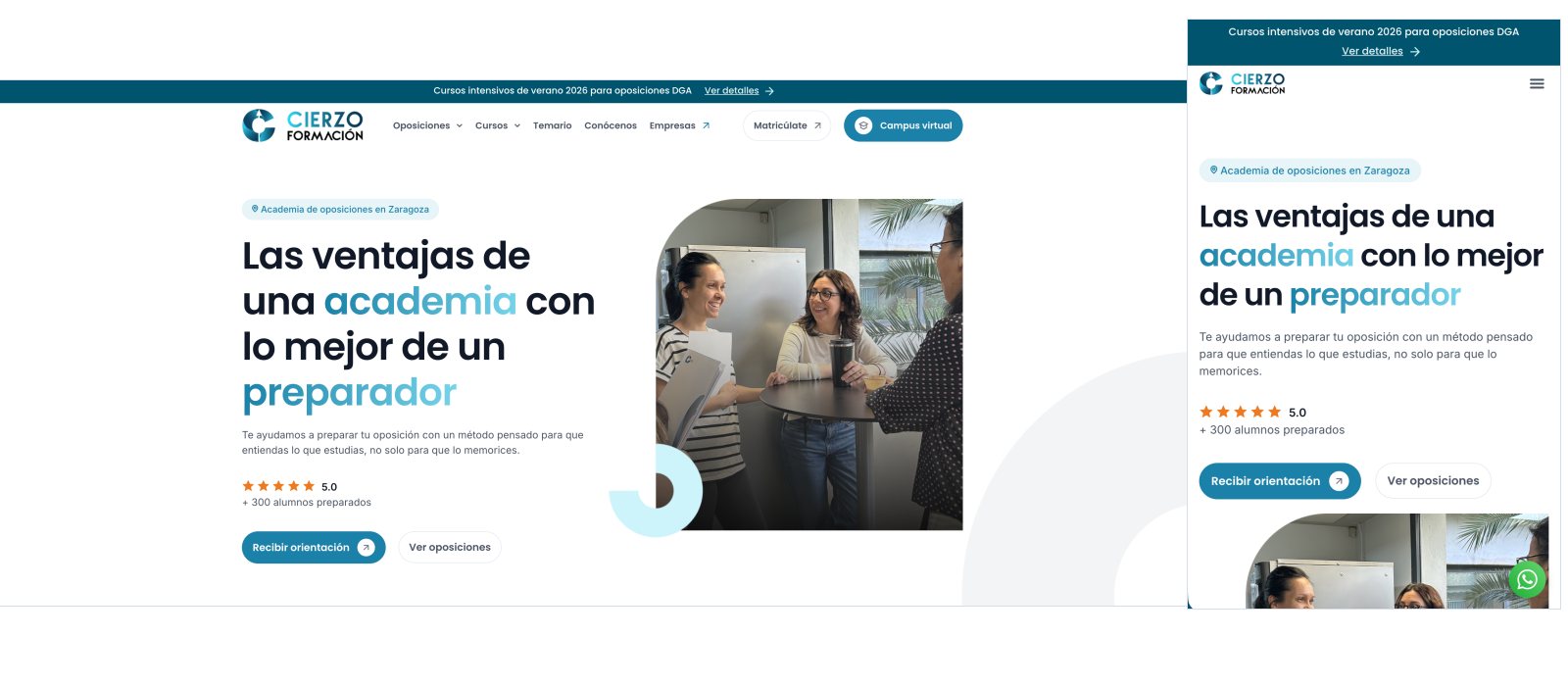Viewport: 1568px width, 686px height.
Task: Expand the Cursos dropdown menu
Action: click(x=497, y=125)
